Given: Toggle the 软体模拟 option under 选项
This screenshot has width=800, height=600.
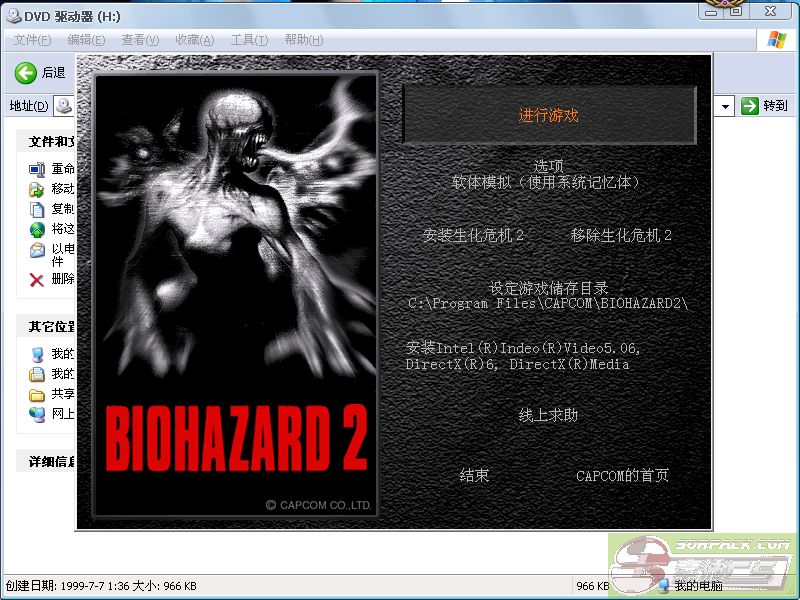Looking at the screenshot, I should click(x=546, y=183).
